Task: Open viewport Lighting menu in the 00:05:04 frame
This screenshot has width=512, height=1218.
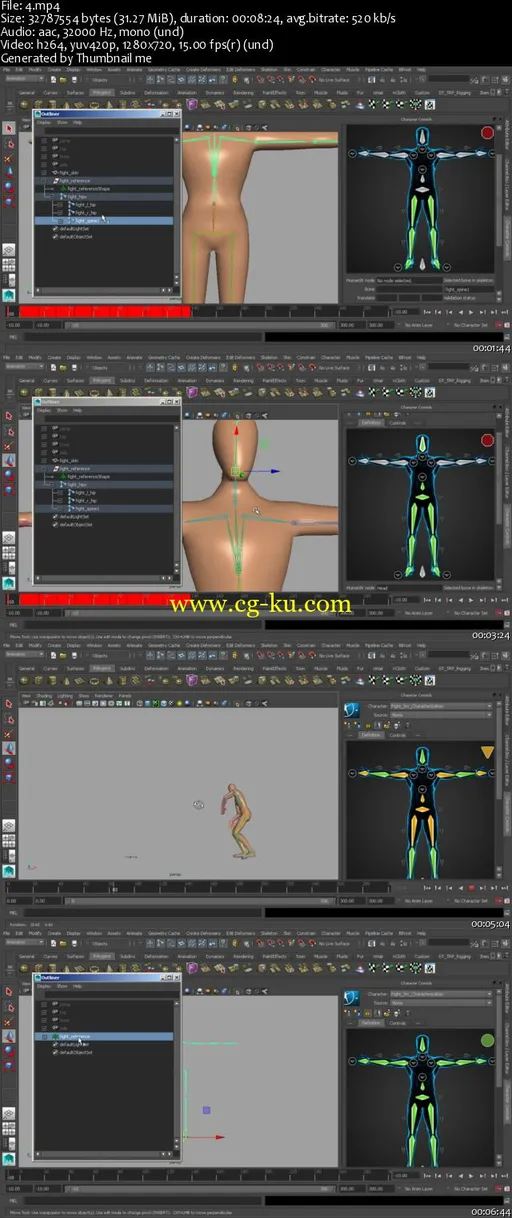Action: pyautogui.click(x=64, y=696)
